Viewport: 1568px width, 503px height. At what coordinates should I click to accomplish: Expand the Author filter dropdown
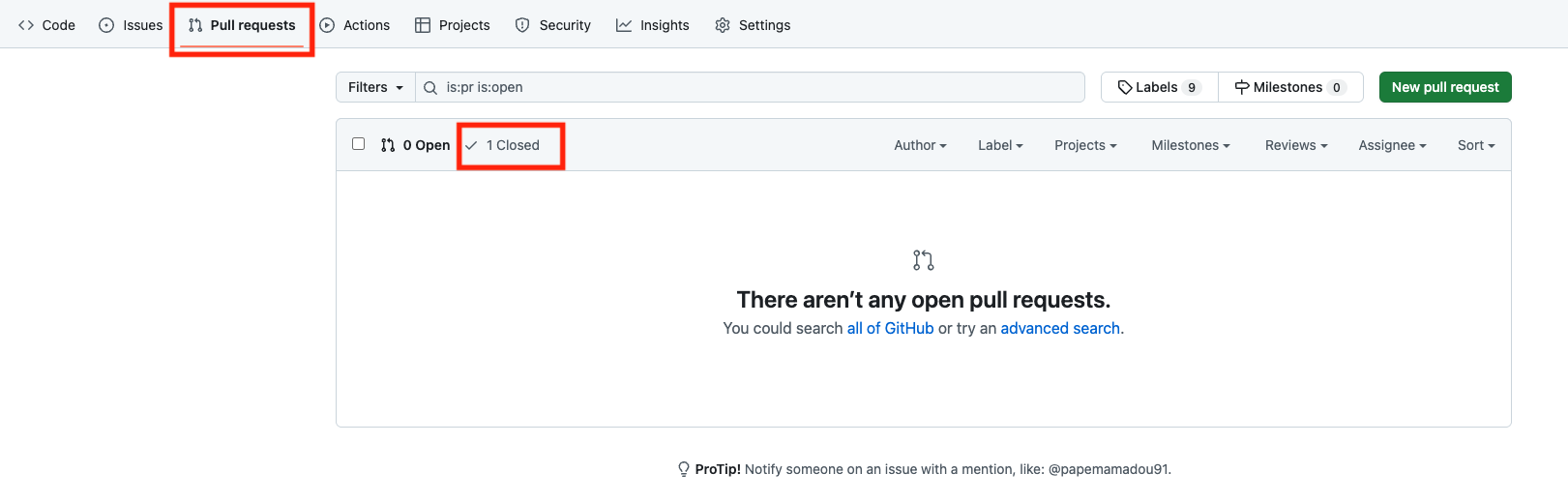[x=920, y=145]
